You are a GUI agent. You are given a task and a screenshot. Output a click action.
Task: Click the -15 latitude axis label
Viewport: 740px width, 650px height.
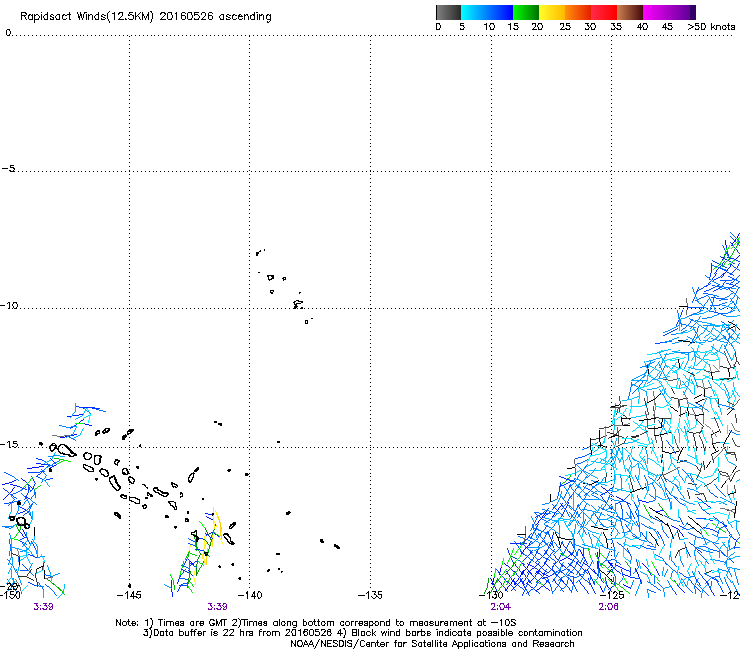click(9, 444)
